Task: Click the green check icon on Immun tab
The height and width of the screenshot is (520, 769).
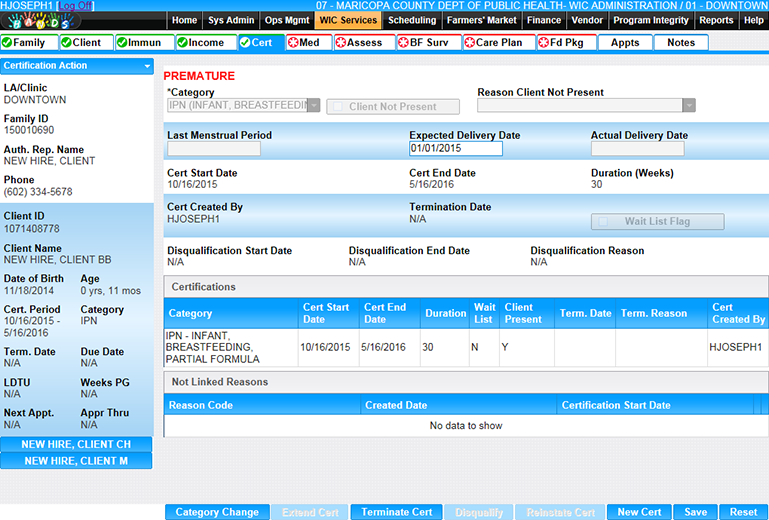Action: click(124, 43)
